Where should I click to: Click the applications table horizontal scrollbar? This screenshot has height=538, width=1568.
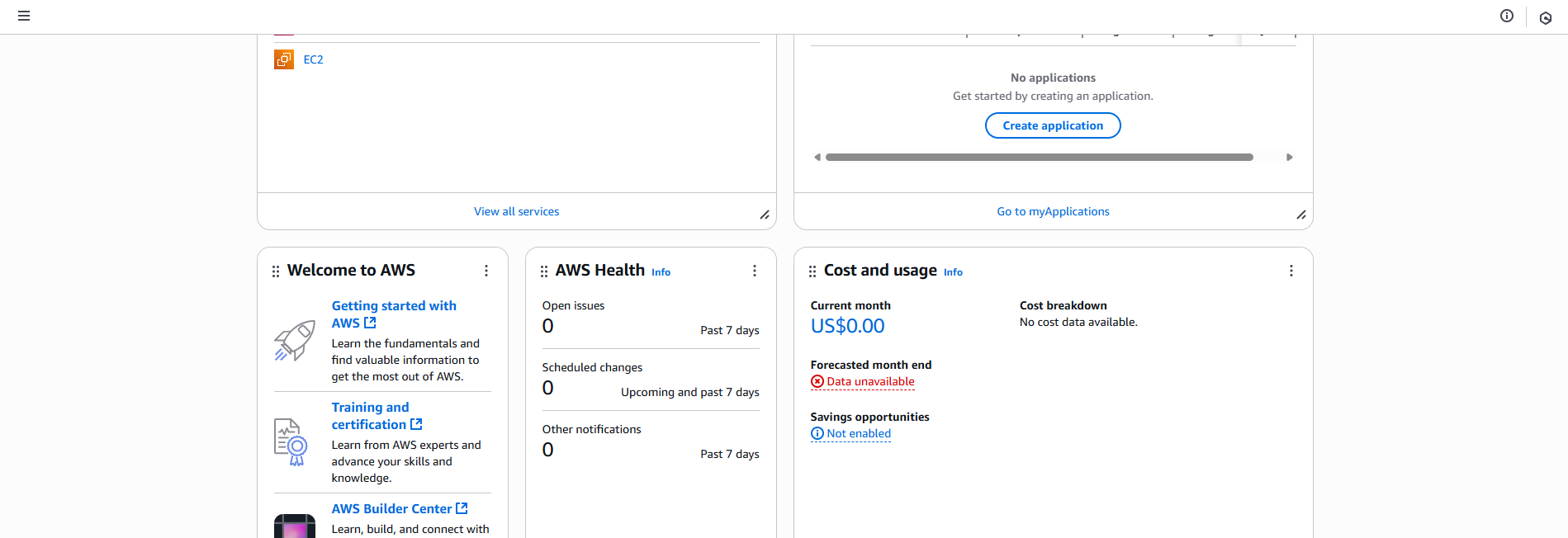(x=1039, y=157)
